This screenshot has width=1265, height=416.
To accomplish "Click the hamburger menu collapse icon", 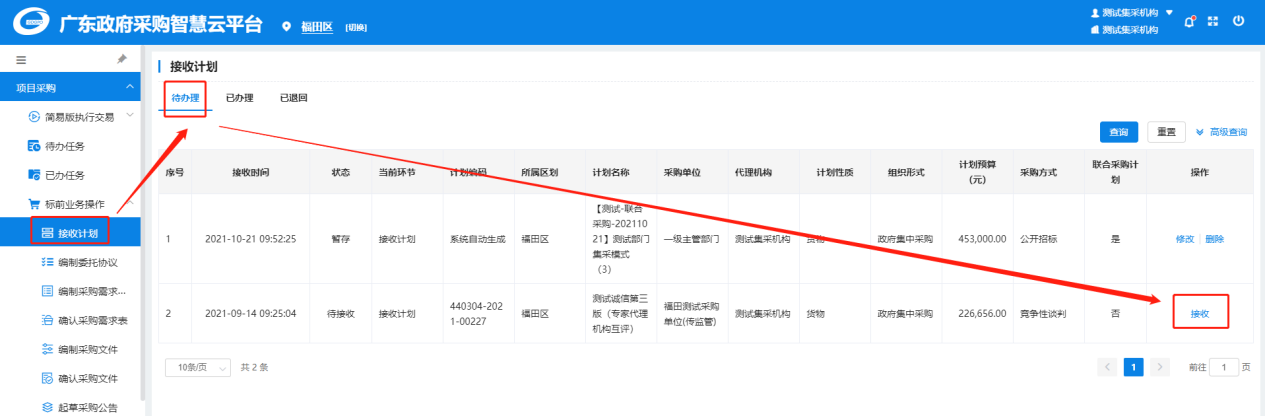I will [x=21, y=60].
